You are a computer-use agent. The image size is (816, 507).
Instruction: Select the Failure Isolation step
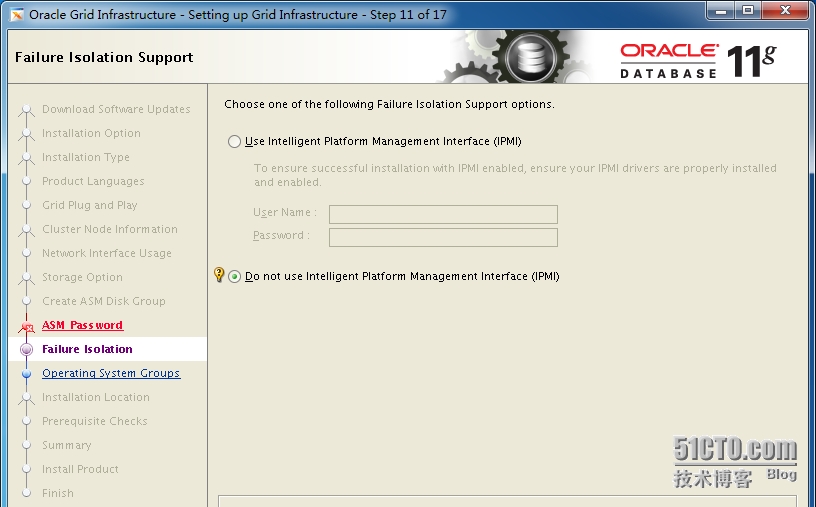pyautogui.click(x=87, y=349)
